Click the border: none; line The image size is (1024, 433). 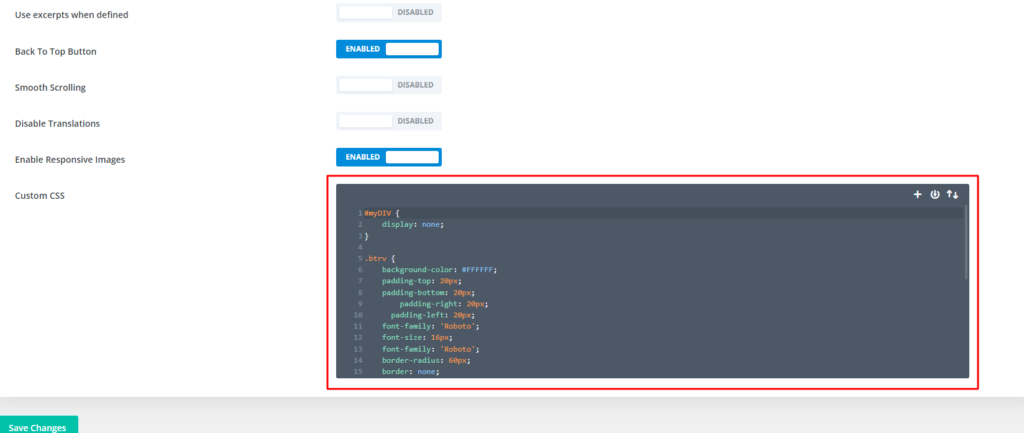(410, 371)
